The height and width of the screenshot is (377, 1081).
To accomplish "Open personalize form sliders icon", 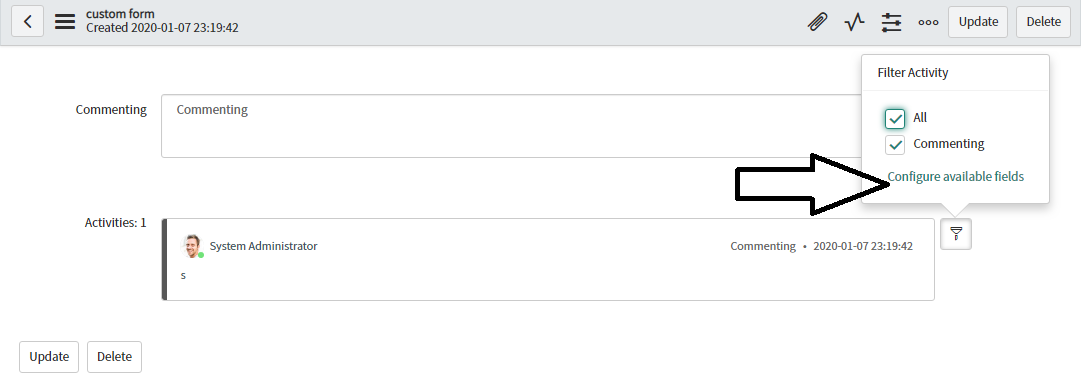I will tap(891, 22).
